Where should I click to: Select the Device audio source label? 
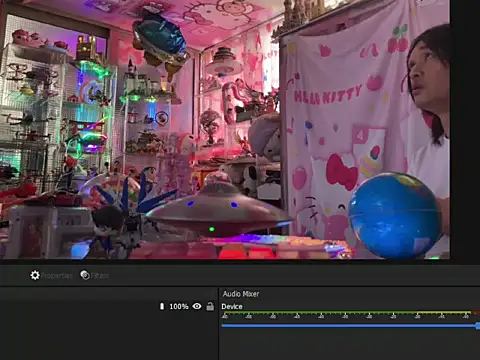coord(232,307)
